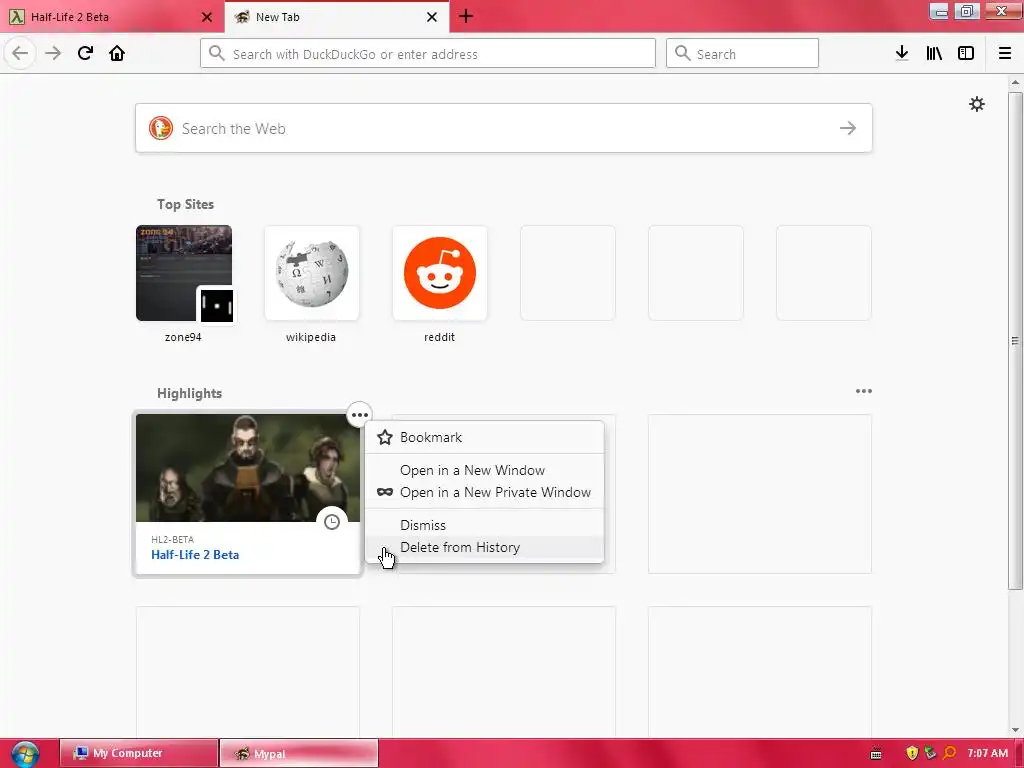Open the Highlights section options menu
The height and width of the screenshot is (768, 1024).
[863, 391]
